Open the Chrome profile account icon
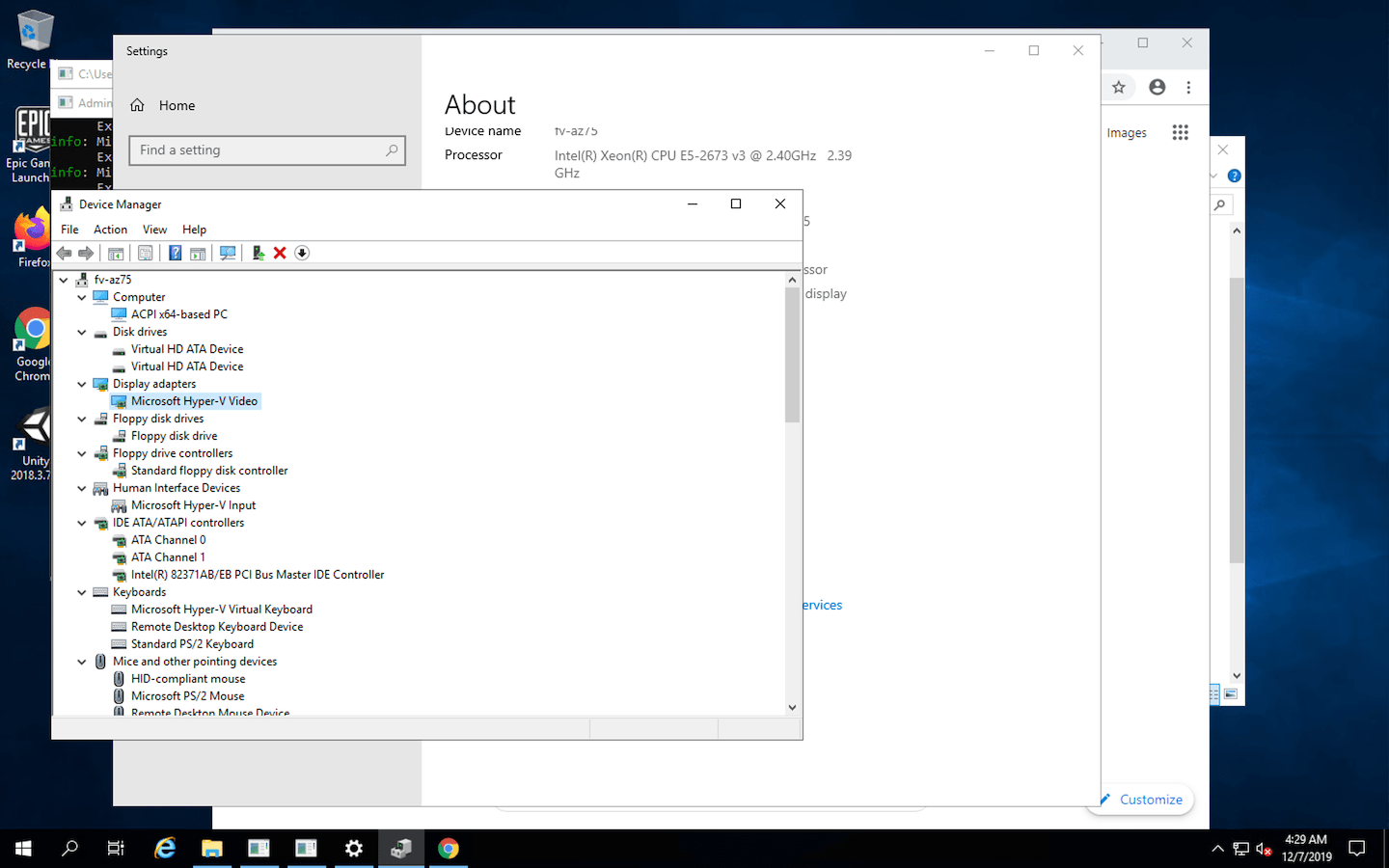1389x868 pixels. tap(1157, 87)
